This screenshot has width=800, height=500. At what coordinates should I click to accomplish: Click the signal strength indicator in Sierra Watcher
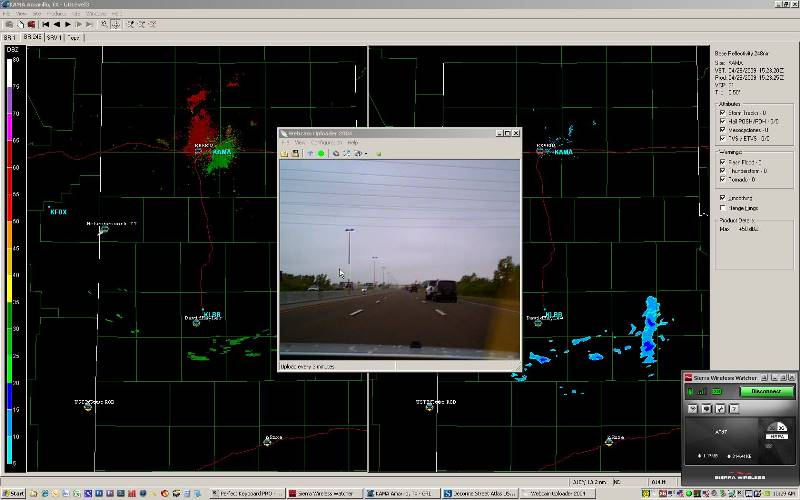click(x=702, y=391)
